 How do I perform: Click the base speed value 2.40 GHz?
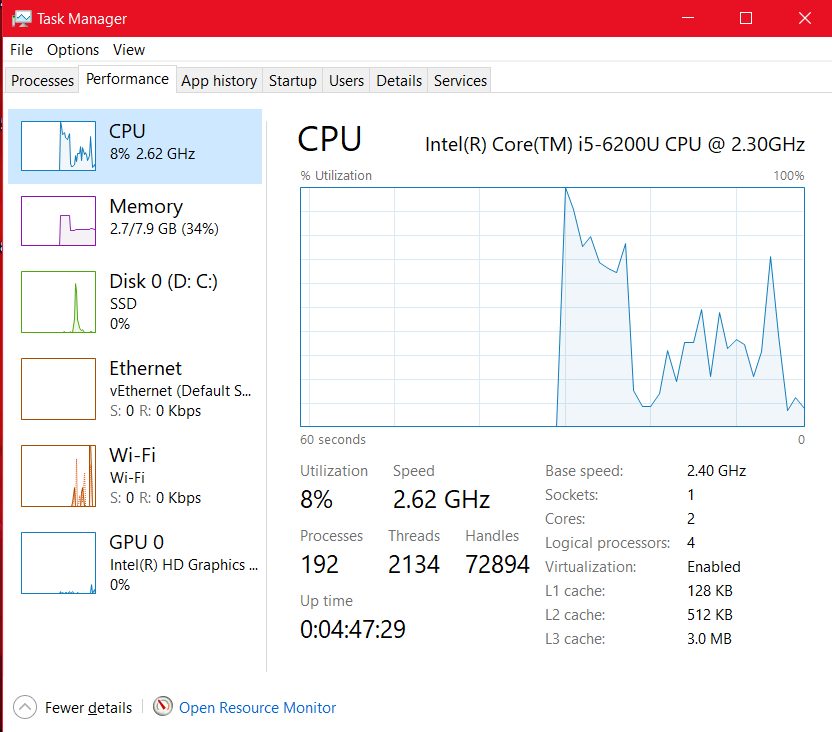click(x=716, y=470)
